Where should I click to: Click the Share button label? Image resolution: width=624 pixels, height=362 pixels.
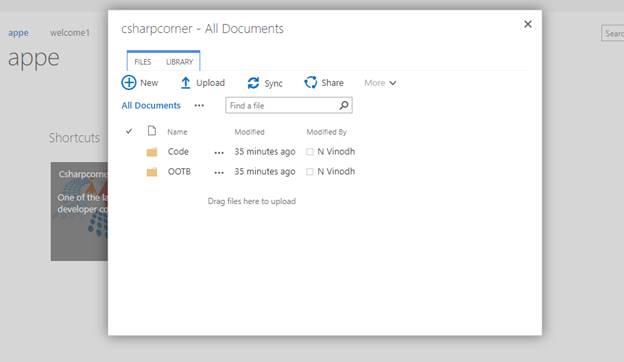pos(333,83)
